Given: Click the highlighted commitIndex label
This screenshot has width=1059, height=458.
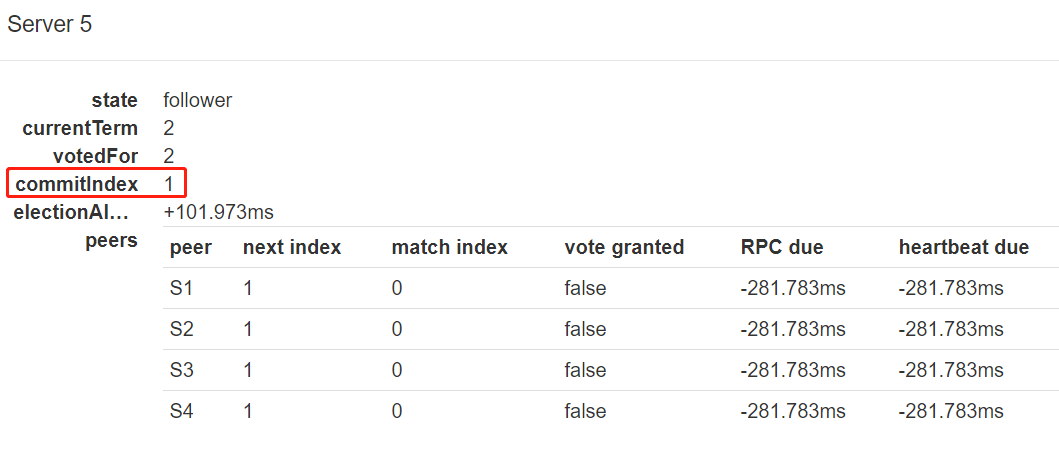Looking at the screenshot, I should pyautogui.click(x=77, y=184).
